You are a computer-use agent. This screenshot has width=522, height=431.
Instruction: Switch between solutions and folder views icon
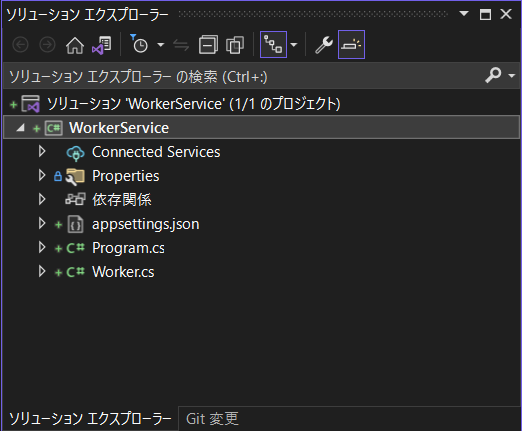tap(102, 45)
